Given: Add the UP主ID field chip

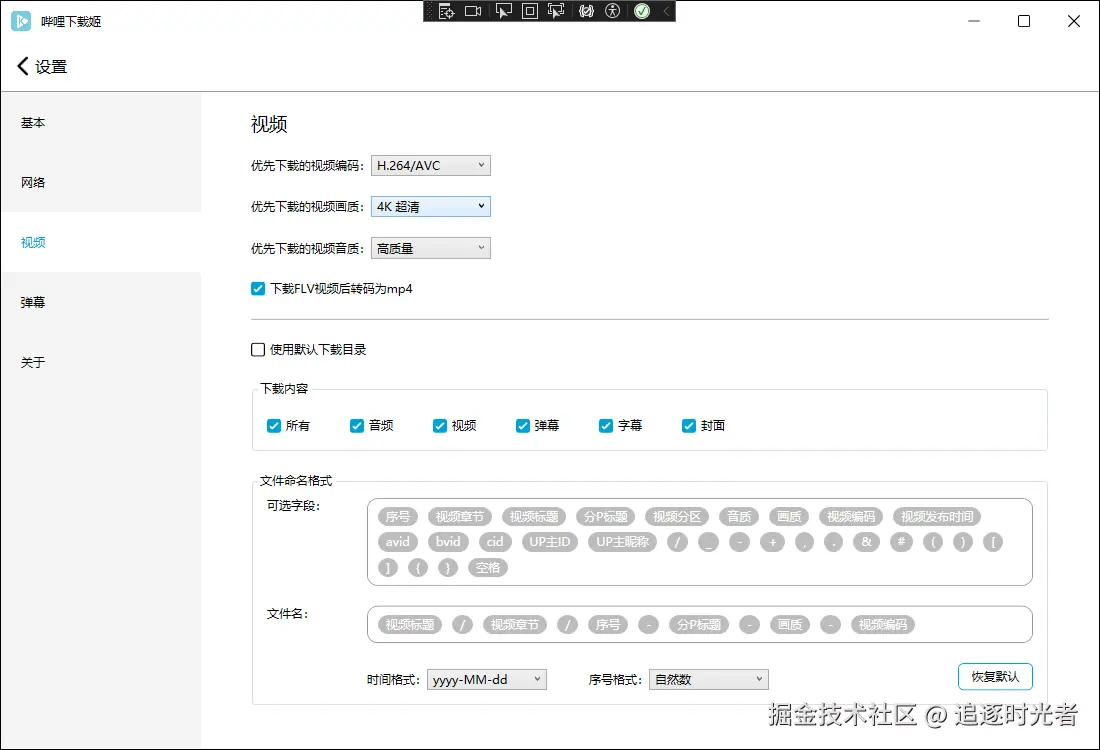Looking at the screenshot, I should pos(550,542).
